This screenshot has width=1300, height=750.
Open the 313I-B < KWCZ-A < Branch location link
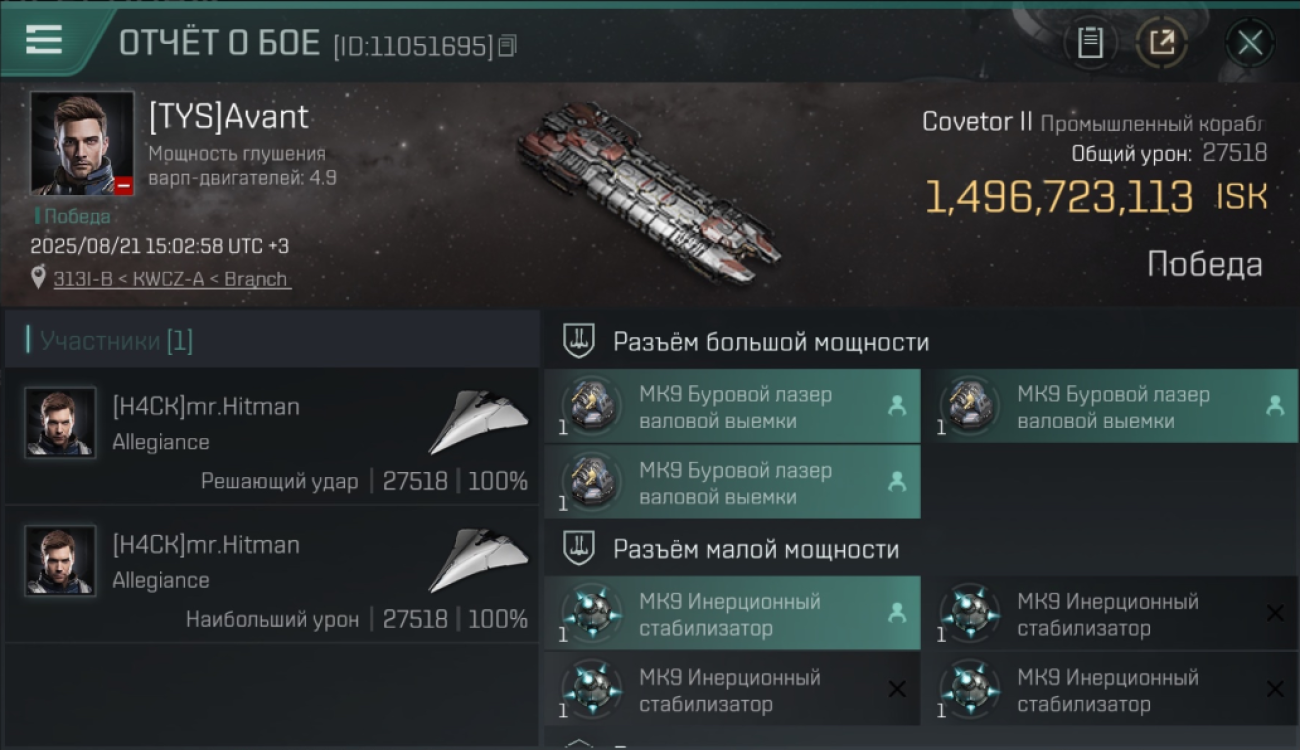pos(173,279)
